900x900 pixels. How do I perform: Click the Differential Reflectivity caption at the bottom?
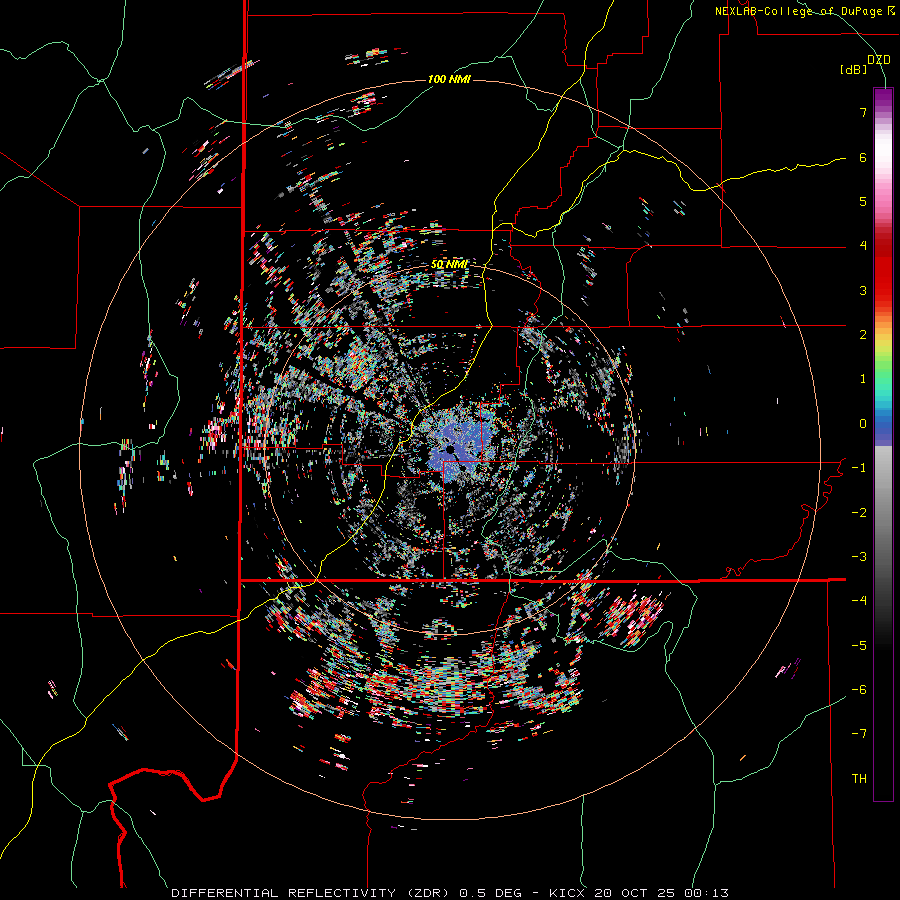point(449,893)
